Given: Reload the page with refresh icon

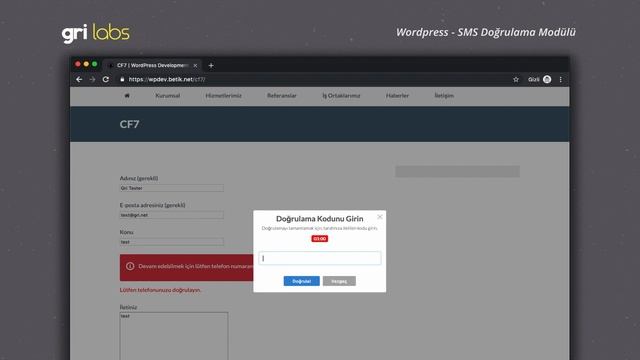Looking at the screenshot, I should 106,79.
